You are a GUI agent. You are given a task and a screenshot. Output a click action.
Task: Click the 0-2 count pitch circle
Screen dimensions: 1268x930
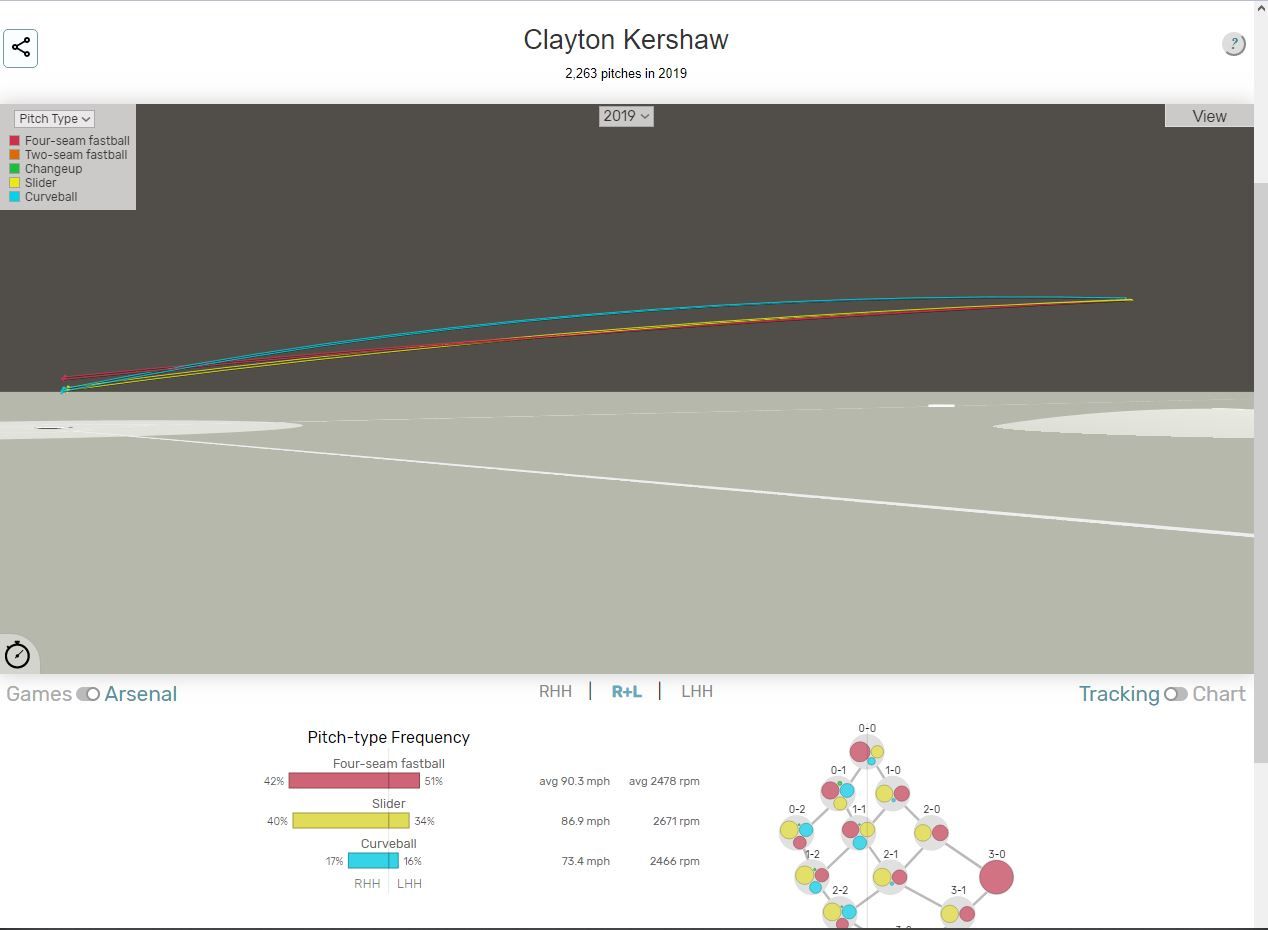click(x=797, y=832)
